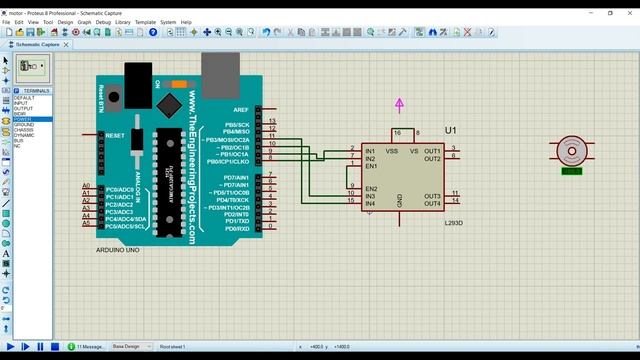Select the L293D chip U1 body
The width and height of the screenshot is (640, 360).
point(402,177)
